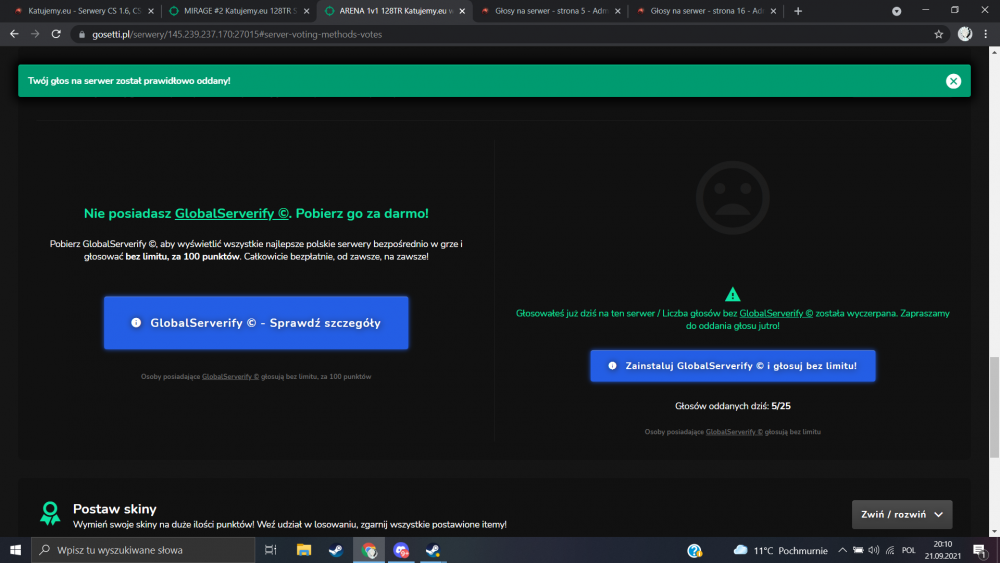Open Chrome three-dot menu
Image resolution: width=1000 pixels, height=563 pixels.
tap(986, 34)
